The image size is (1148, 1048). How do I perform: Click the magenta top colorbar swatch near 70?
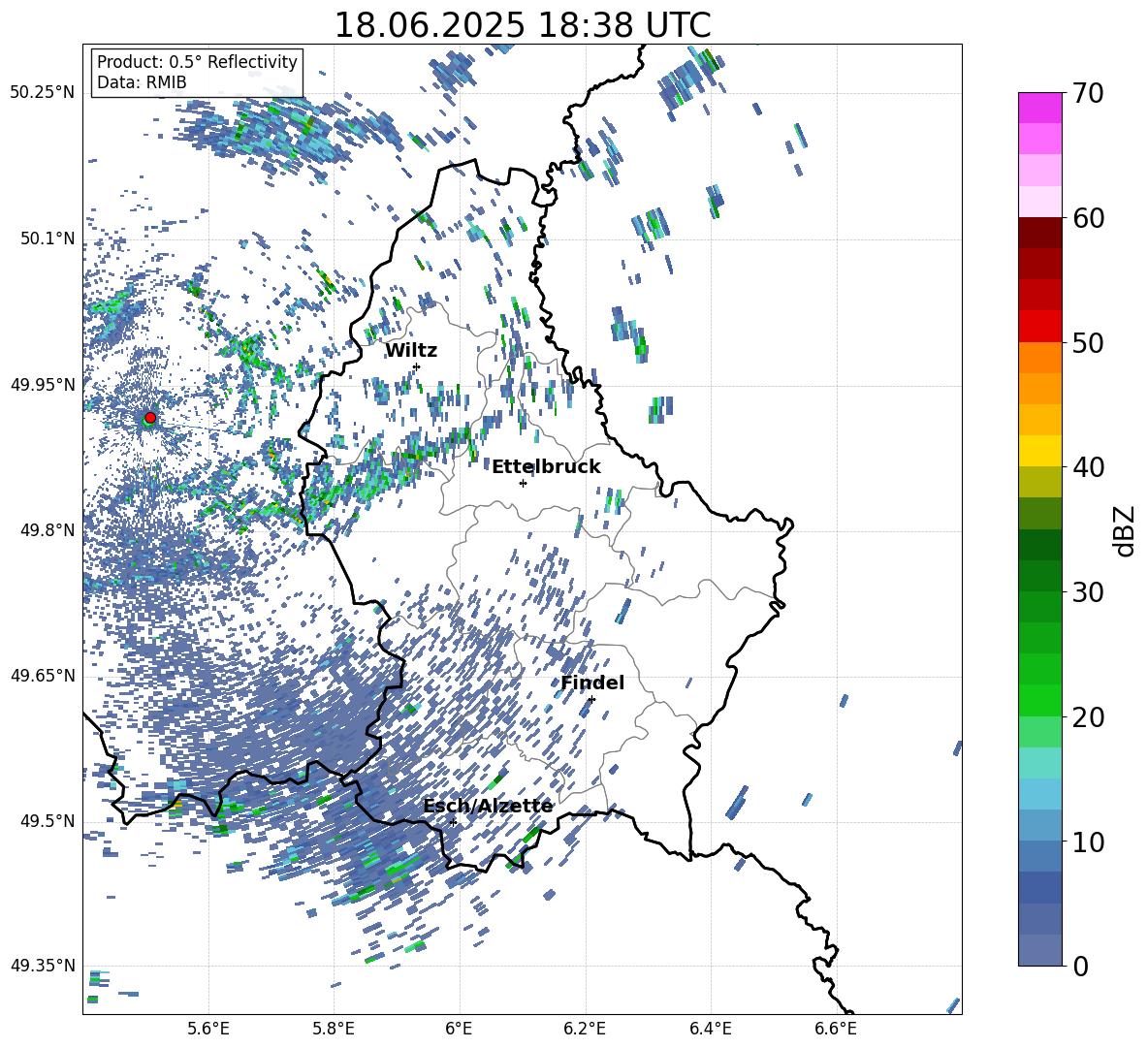point(1039,108)
